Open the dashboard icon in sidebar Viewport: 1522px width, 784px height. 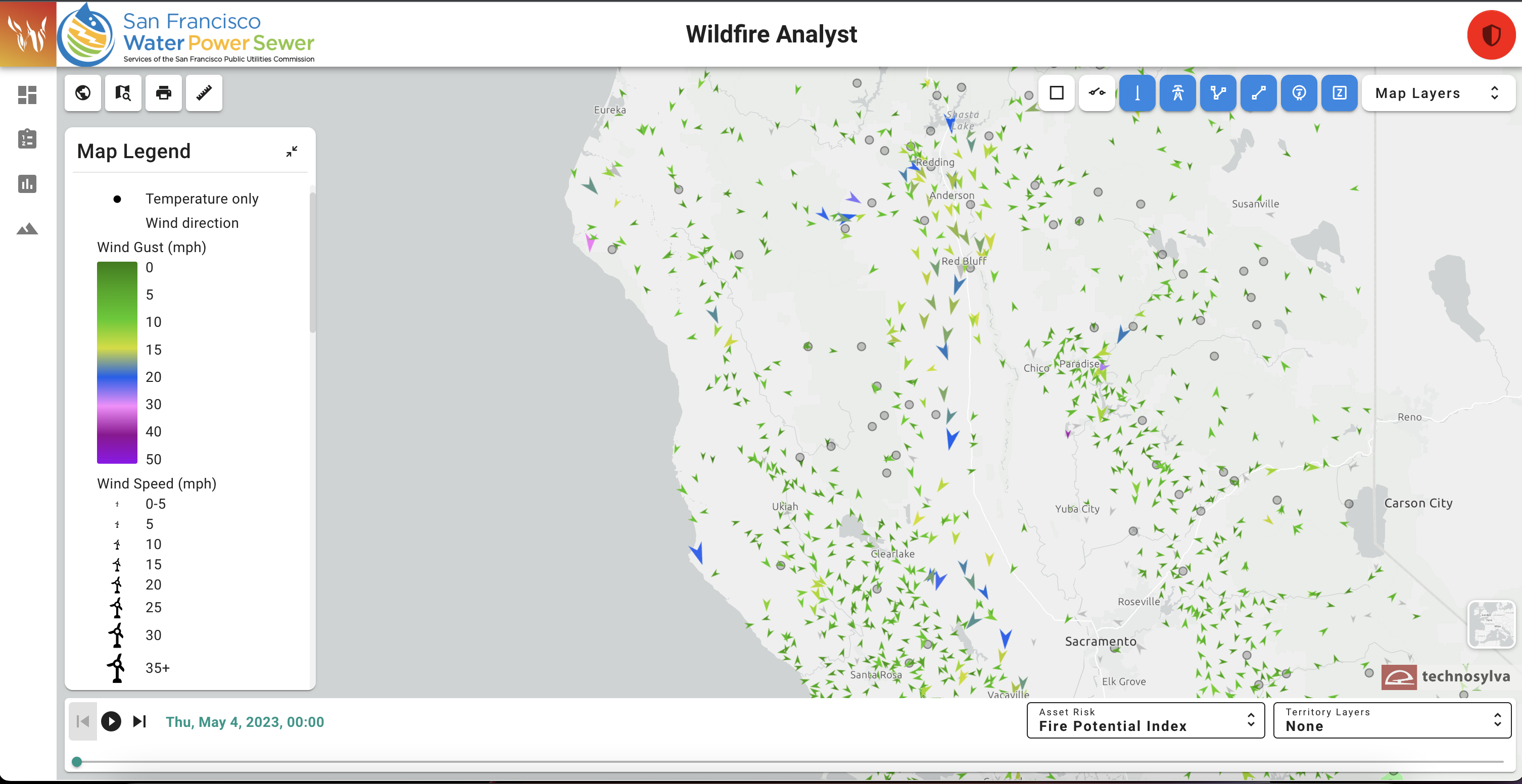click(x=27, y=94)
